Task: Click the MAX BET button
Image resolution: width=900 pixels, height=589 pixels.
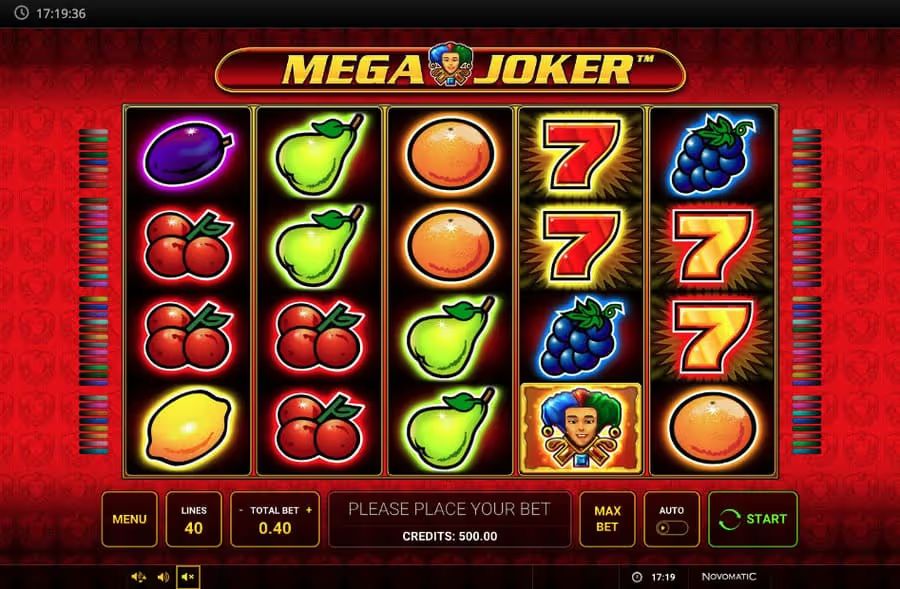Action: 607,519
